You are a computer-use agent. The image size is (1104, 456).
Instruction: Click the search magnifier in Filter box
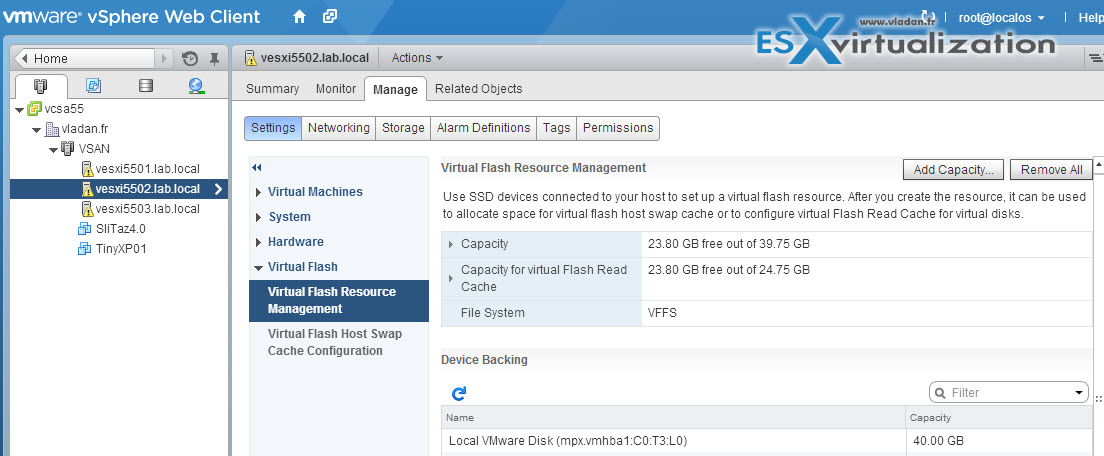pyautogui.click(x=941, y=393)
